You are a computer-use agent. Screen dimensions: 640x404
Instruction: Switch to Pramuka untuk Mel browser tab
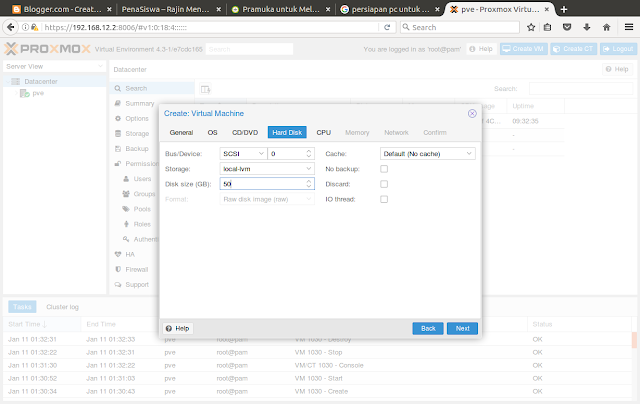click(281, 9)
